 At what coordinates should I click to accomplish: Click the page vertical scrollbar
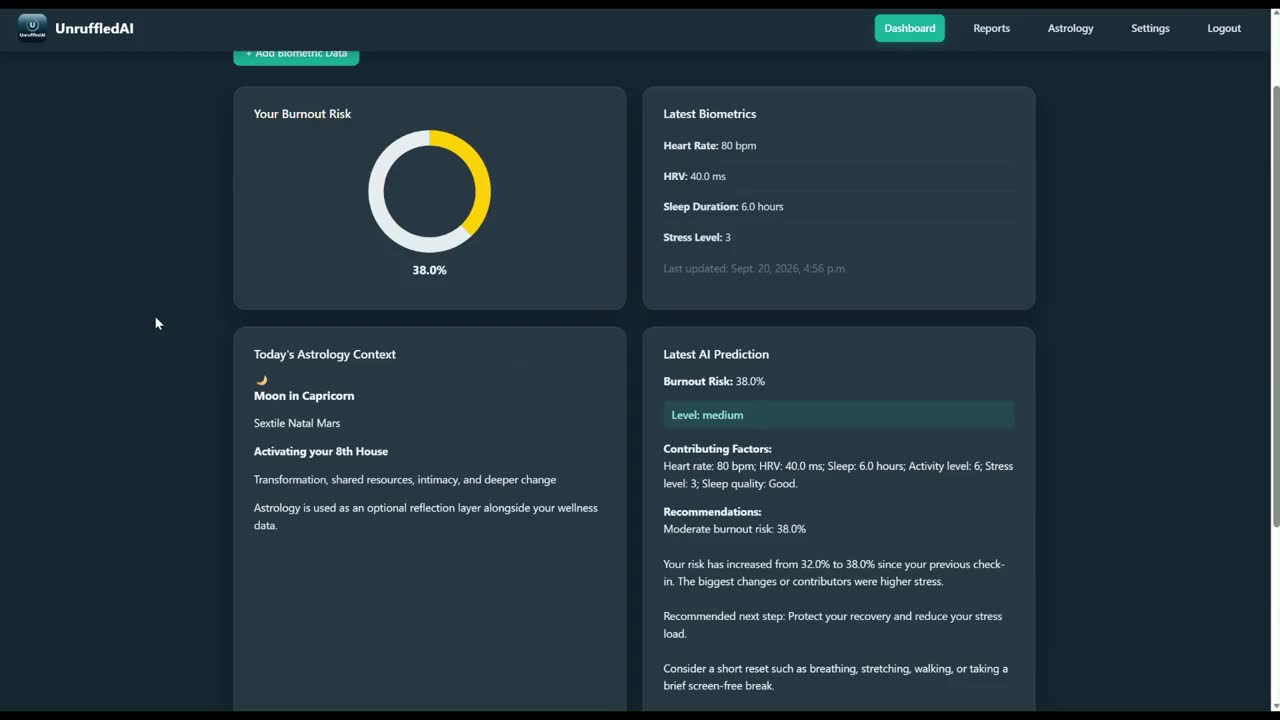coord(1274,305)
